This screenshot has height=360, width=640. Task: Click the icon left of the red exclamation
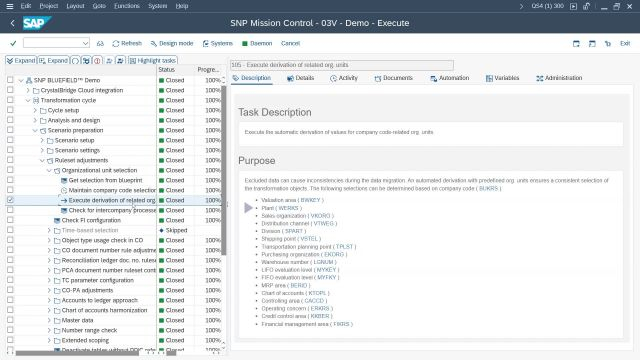point(86,60)
